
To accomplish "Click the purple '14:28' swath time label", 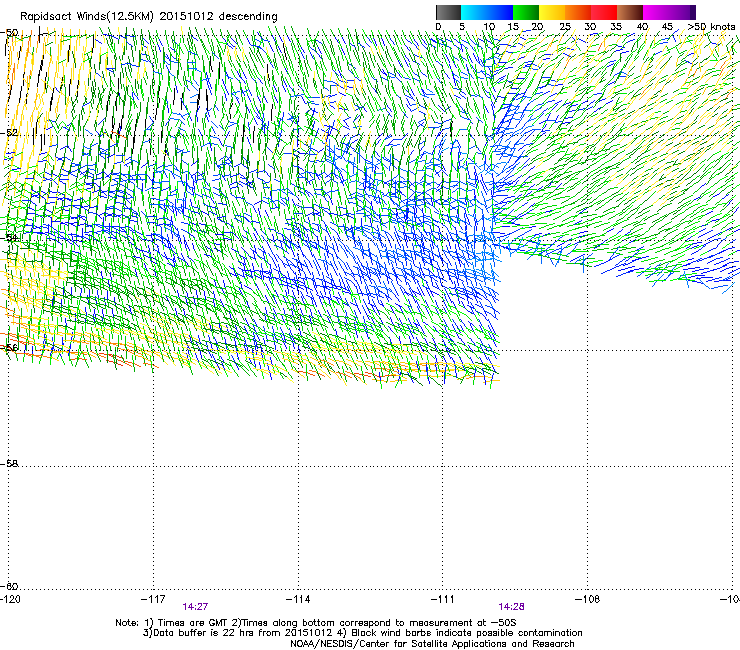I will 512,607.
